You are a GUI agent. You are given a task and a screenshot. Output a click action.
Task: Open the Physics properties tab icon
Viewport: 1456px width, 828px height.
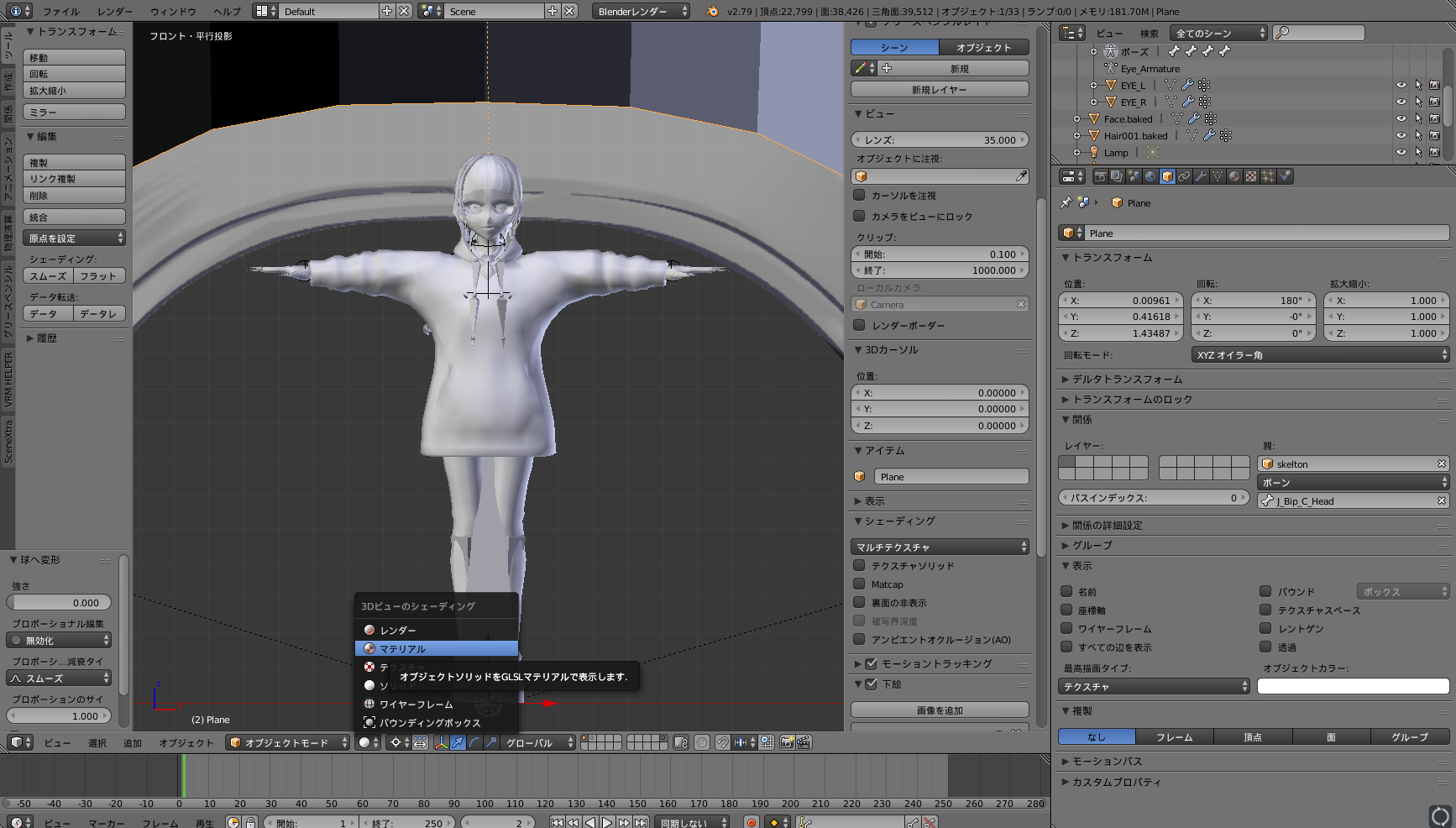point(1285,176)
